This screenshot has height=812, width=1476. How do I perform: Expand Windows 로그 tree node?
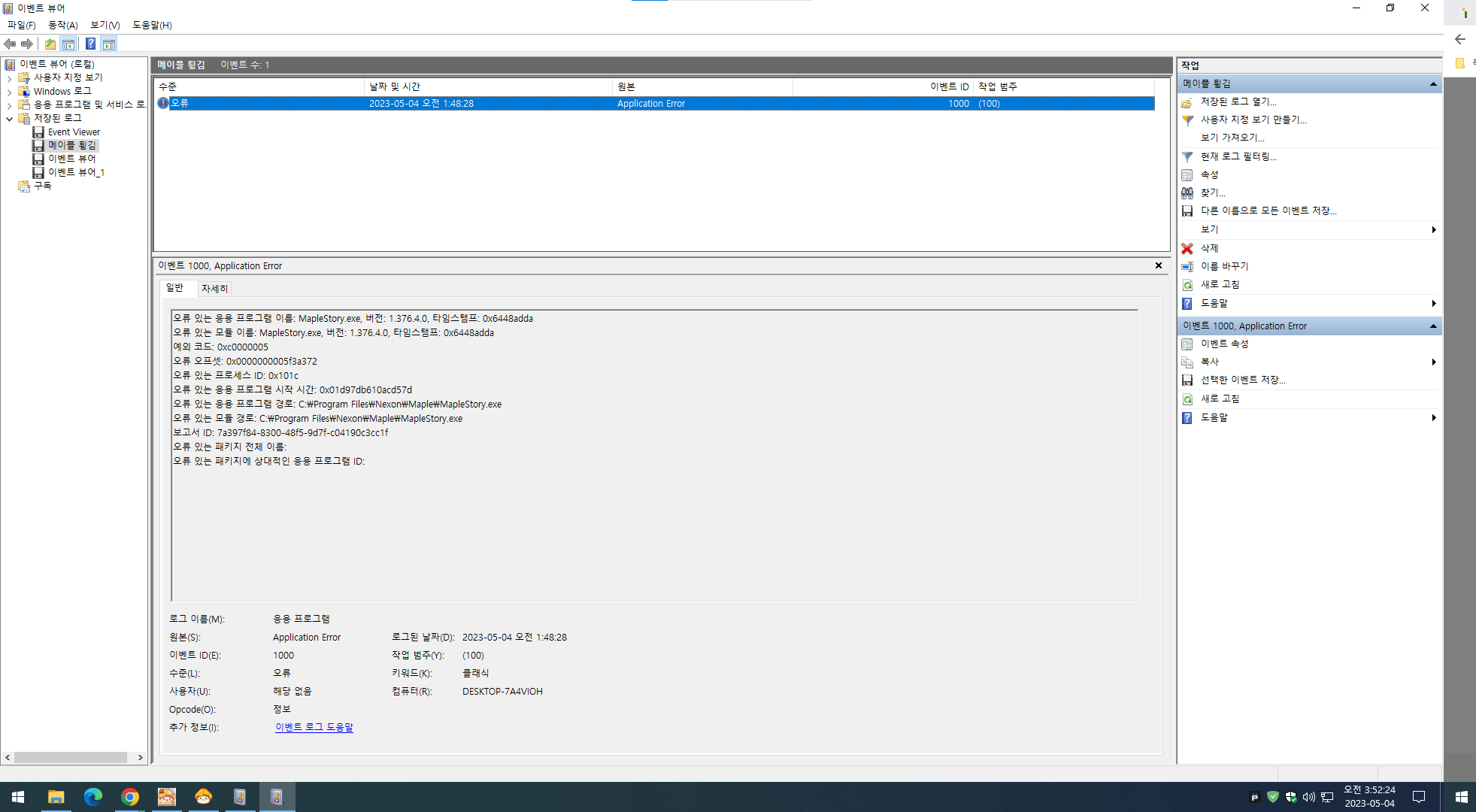coord(9,91)
